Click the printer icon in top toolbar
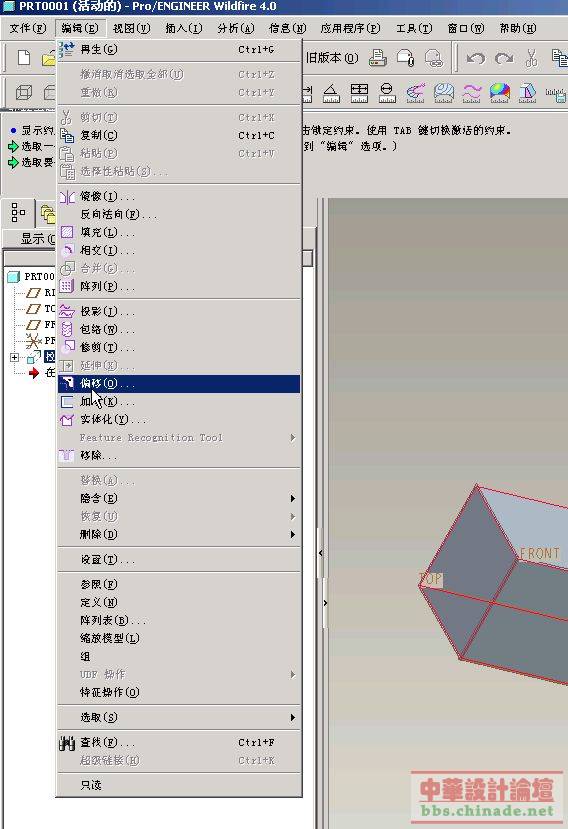 [378, 58]
